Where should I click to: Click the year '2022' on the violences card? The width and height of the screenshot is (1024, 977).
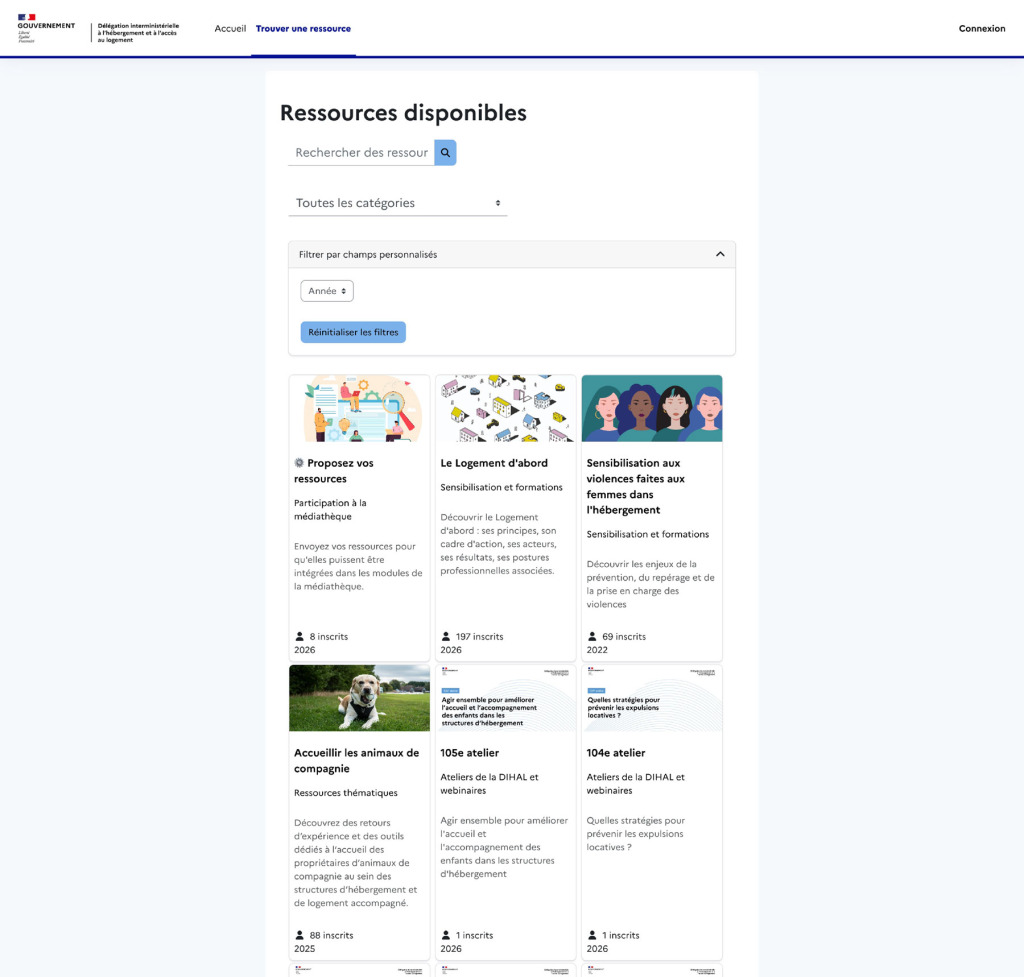(597, 650)
